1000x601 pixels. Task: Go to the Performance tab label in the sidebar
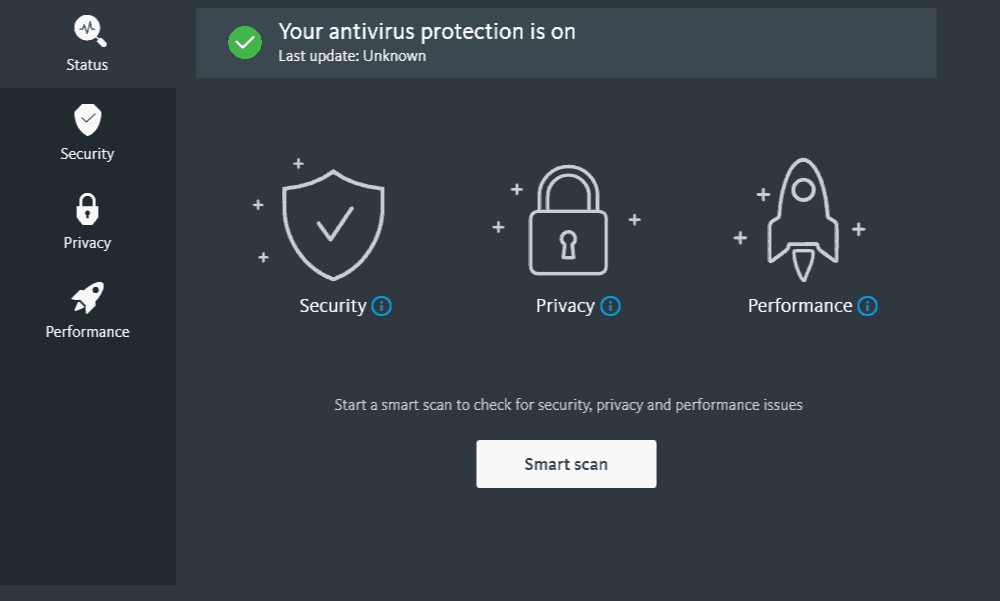pos(87,332)
